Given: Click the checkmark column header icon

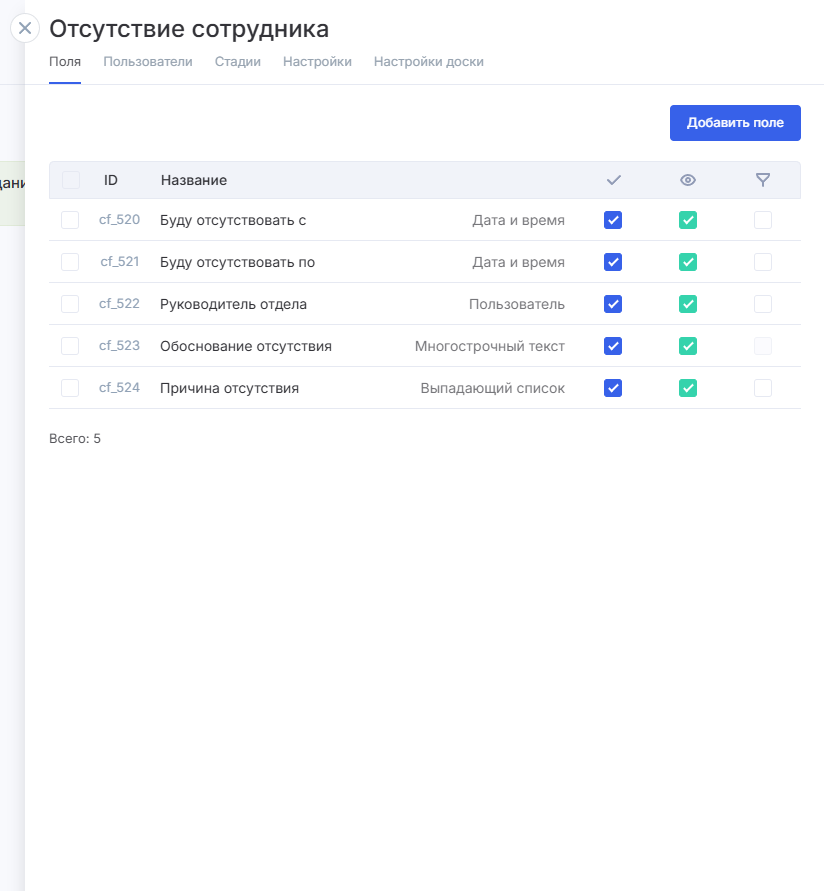Looking at the screenshot, I should [614, 180].
